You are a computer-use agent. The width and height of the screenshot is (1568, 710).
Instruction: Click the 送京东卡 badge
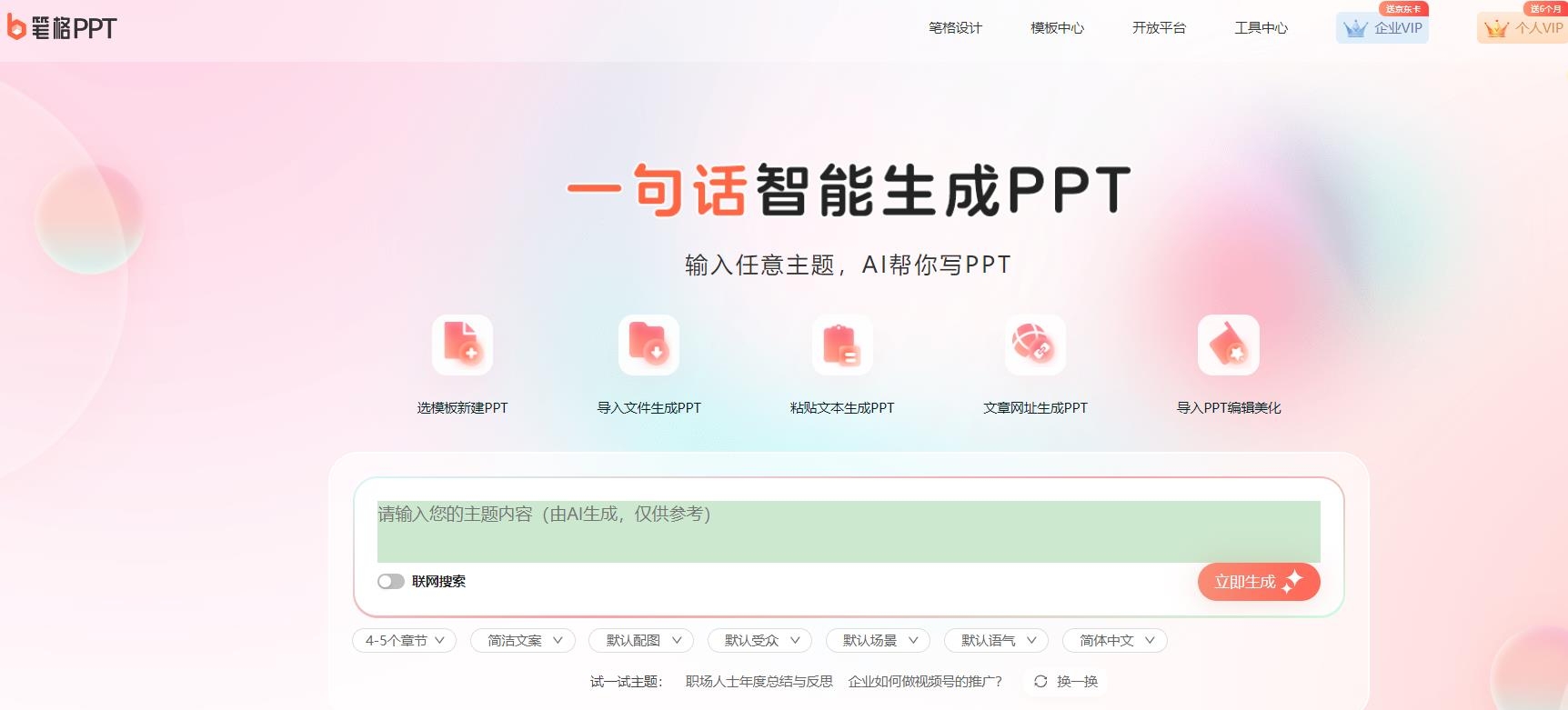coord(1403,9)
